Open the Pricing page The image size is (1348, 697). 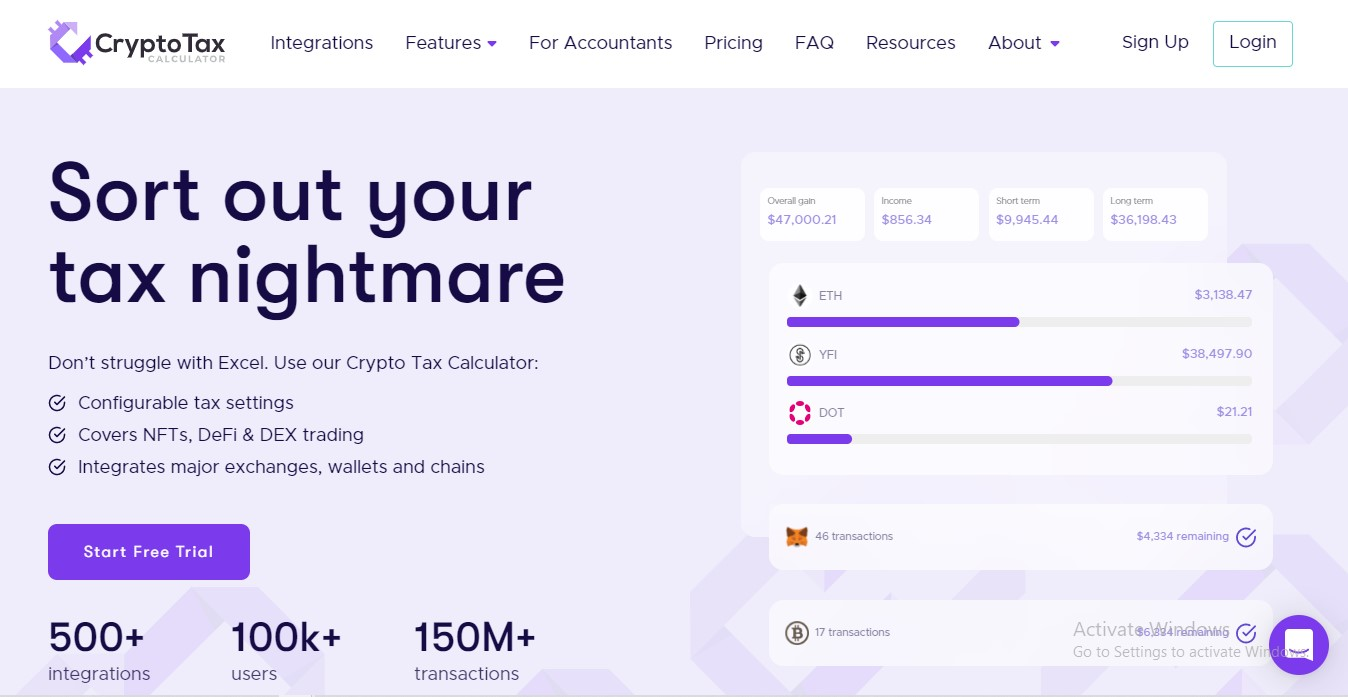click(734, 43)
